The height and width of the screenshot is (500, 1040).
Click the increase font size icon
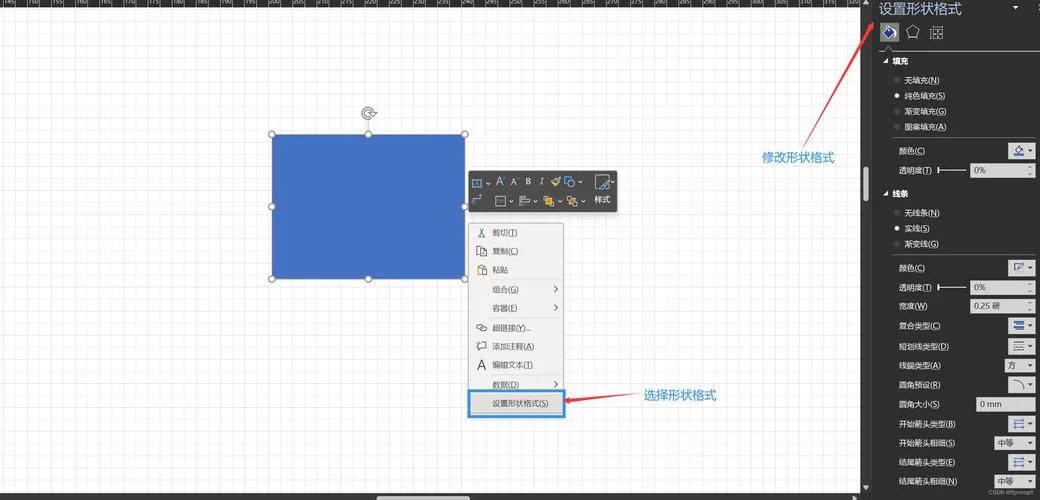point(500,182)
